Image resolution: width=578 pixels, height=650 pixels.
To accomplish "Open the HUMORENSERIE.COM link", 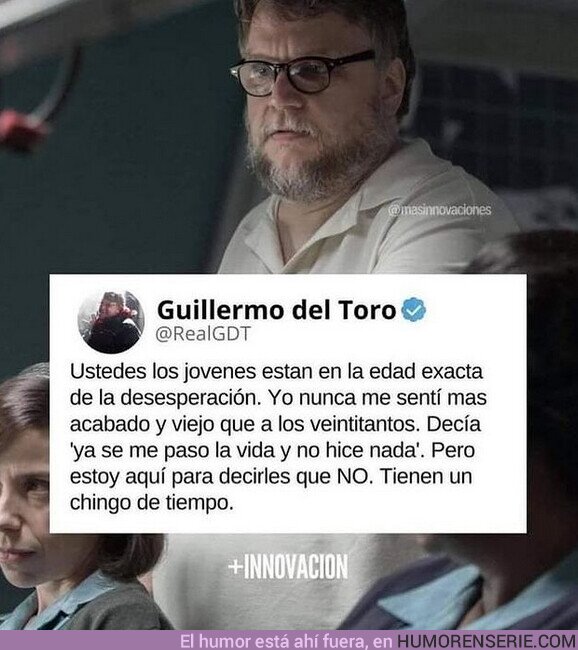I will [x=487, y=641].
